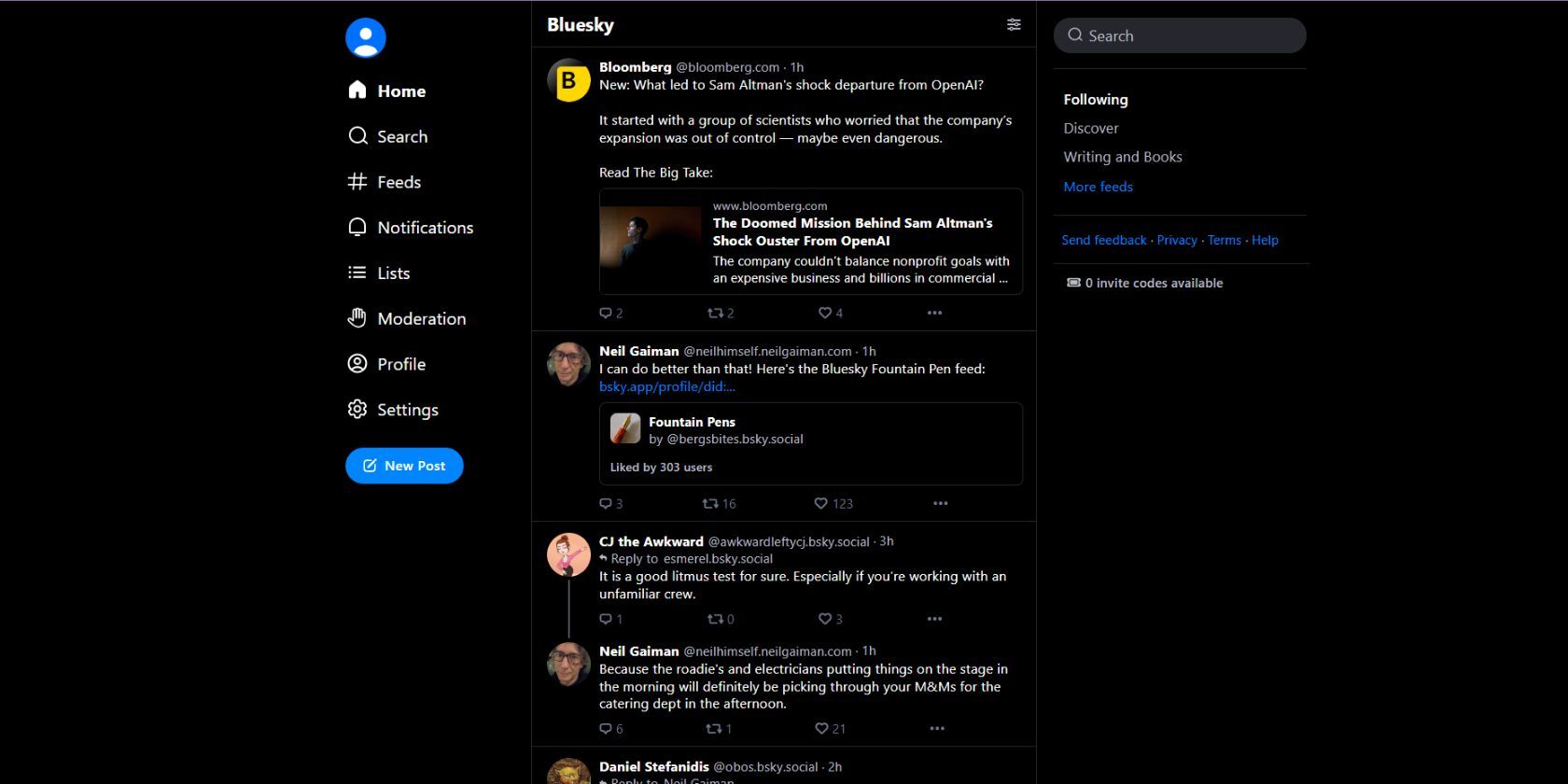Select the Writing and Books feed
The width and height of the screenshot is (1568, 784).
pyautogui.click(x=1122, y=158)
